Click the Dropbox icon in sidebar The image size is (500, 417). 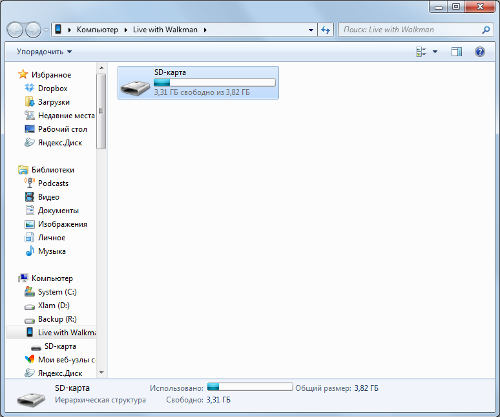(29, 88)
